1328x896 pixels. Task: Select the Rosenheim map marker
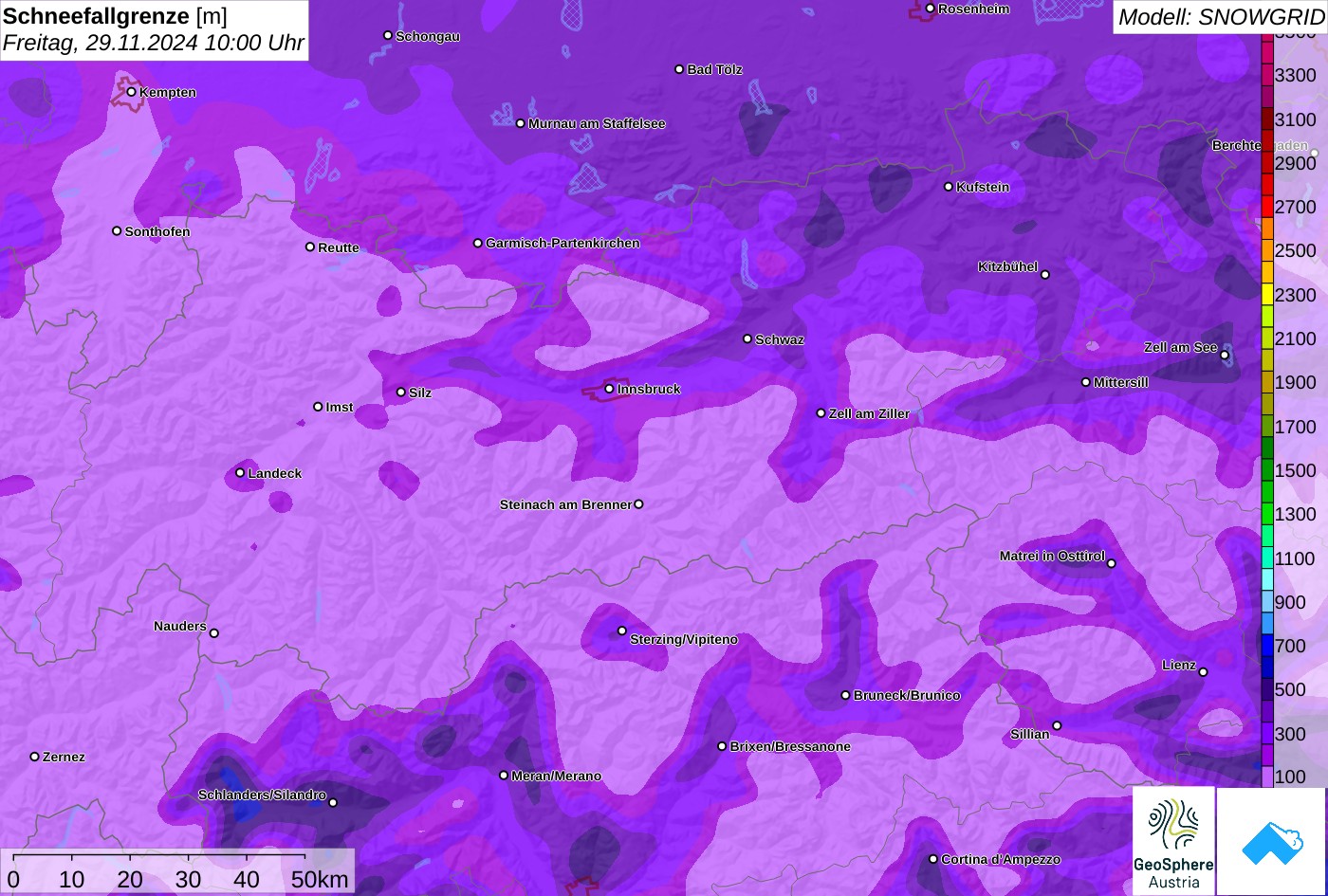pyautogui.click(x=930, y=9)
